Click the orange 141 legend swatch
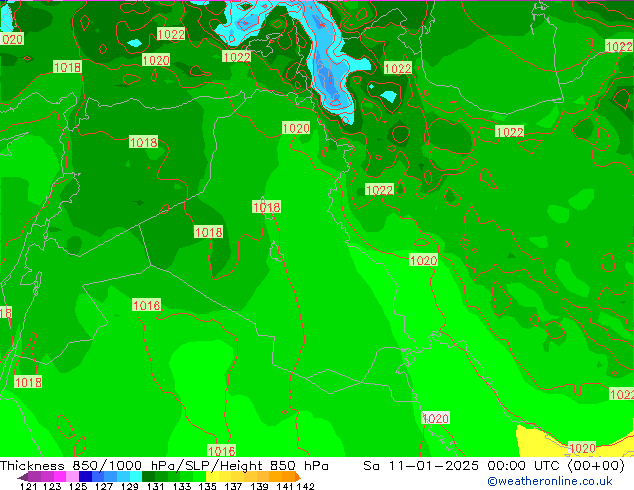 (289, 477)
